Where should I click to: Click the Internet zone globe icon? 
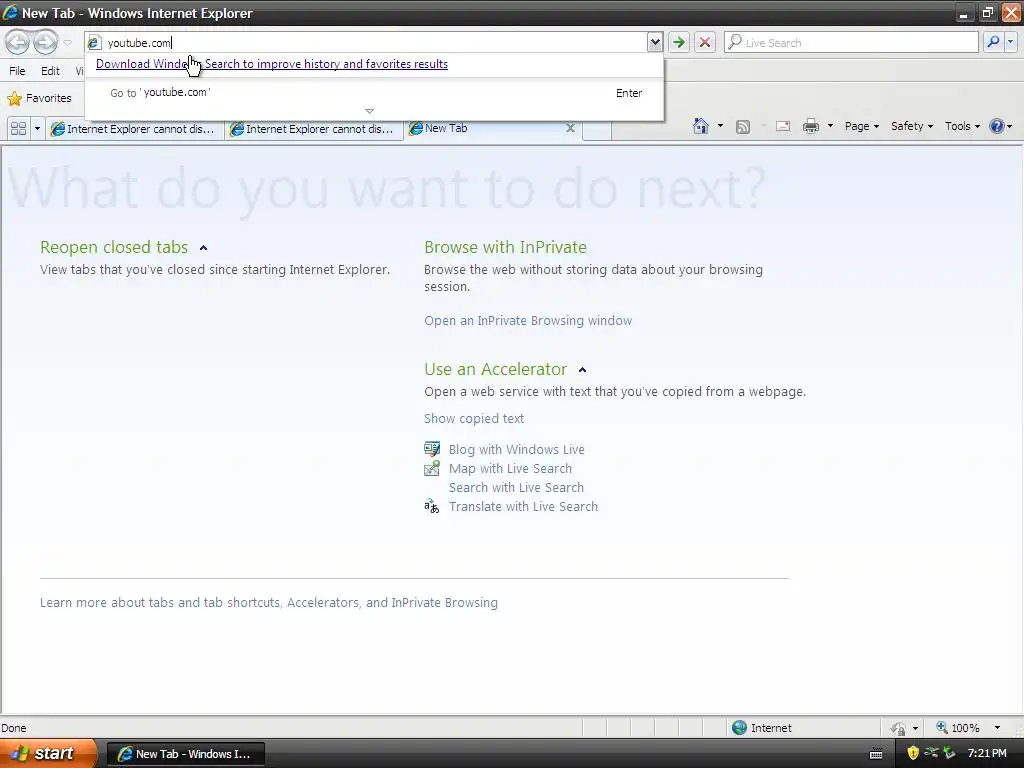(739, 728)
